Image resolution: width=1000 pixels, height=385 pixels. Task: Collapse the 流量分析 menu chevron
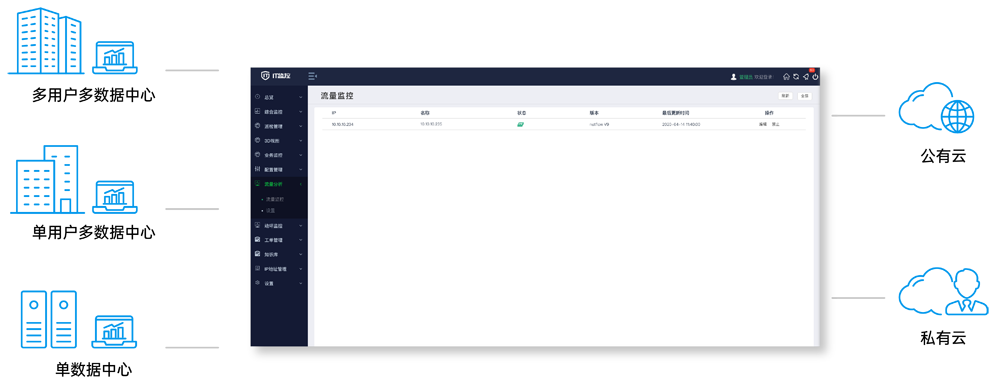(300, 184)
